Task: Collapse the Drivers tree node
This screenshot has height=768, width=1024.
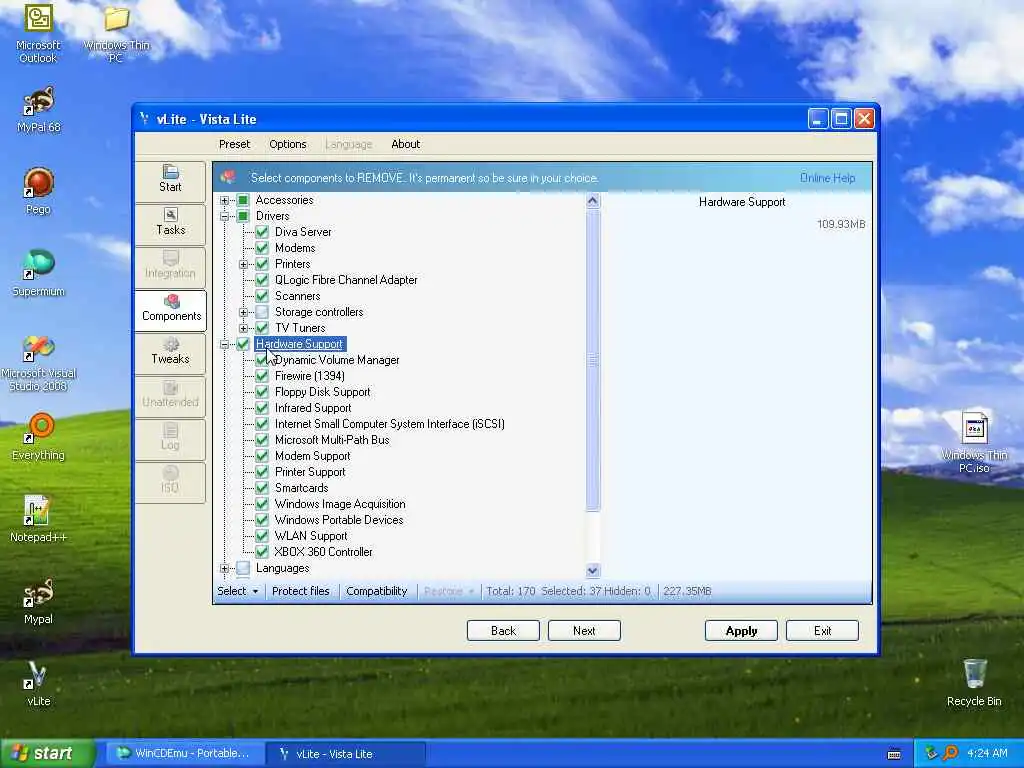Action: coord(224,216)
